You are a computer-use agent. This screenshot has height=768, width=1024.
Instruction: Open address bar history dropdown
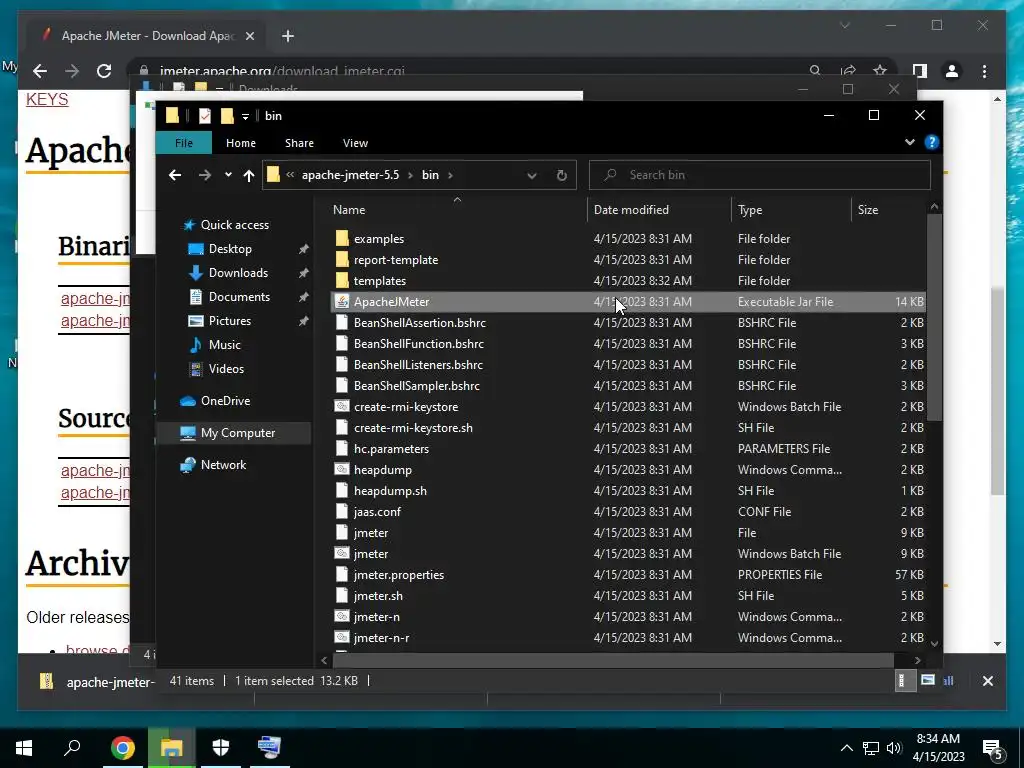[532, 175]
